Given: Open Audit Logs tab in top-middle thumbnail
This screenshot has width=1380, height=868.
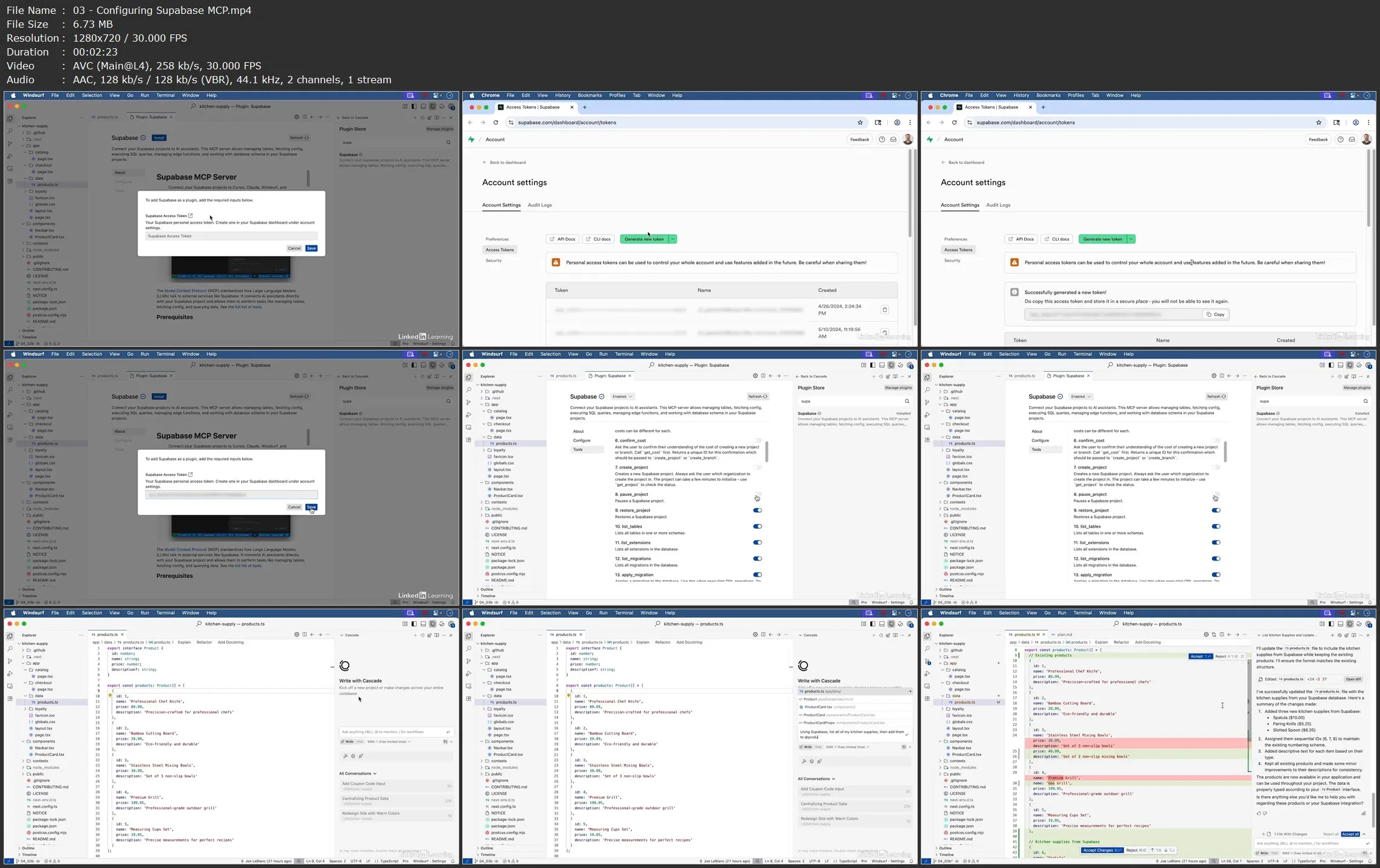Looking at the screenshot, I should (539, 205).
